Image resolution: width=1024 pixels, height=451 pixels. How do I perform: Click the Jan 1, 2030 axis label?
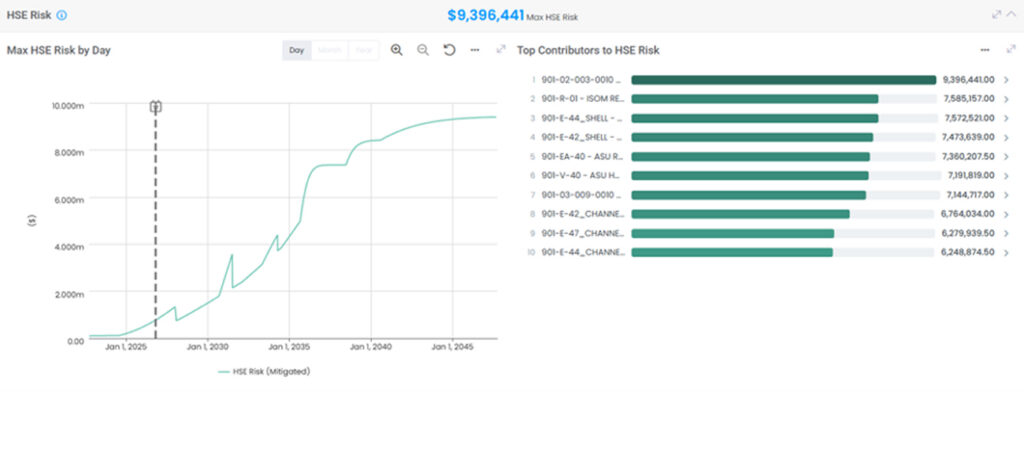pyautogui.click(x=208, y=347)
